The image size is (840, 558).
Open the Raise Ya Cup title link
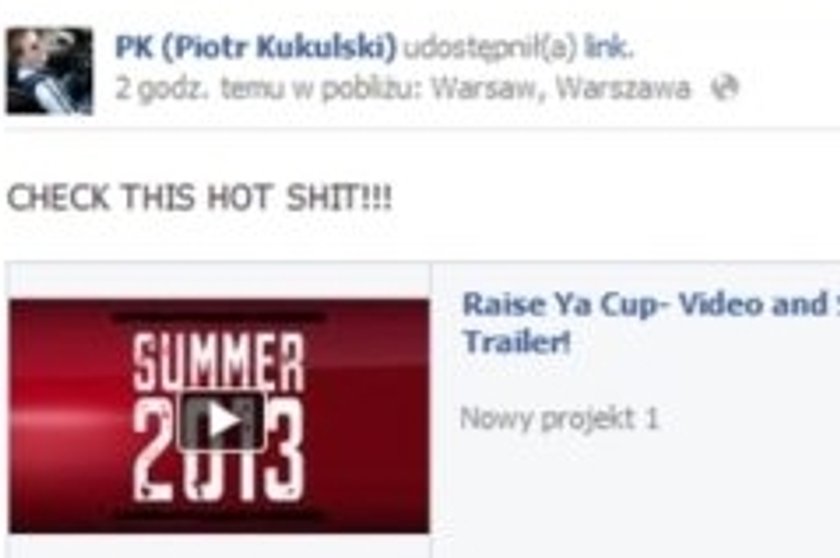650,304
